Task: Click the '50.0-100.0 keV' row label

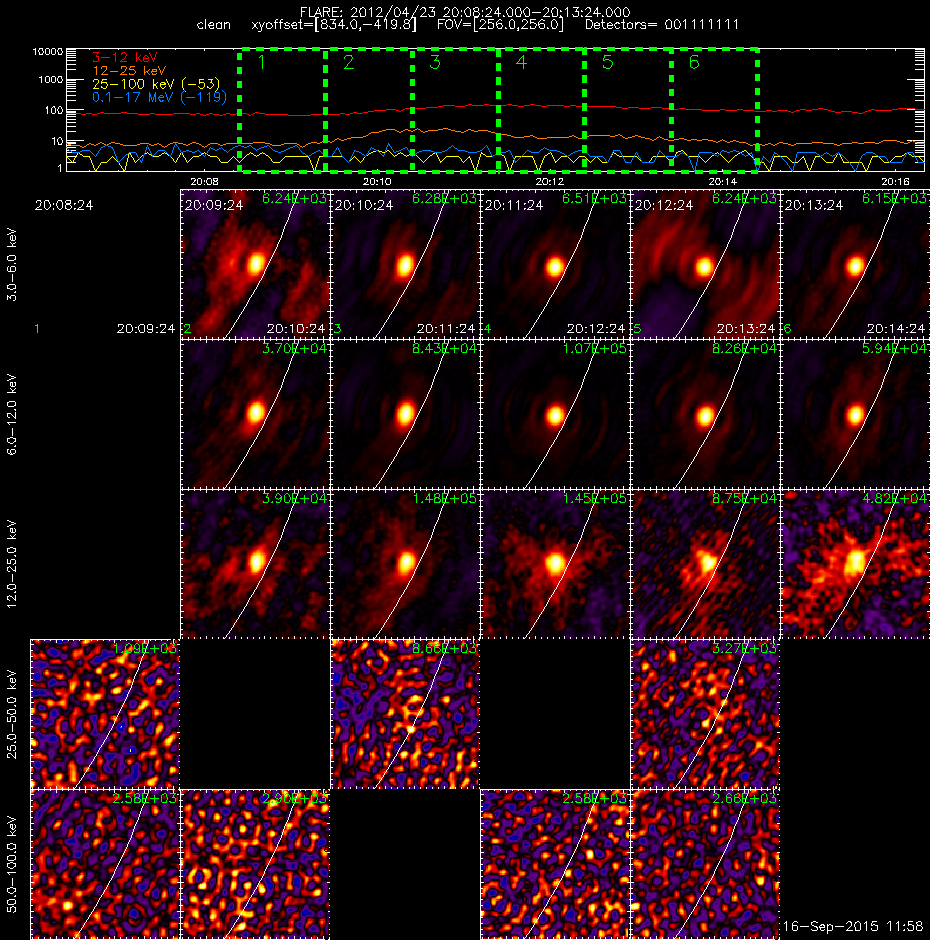Action: pos(12,864)
